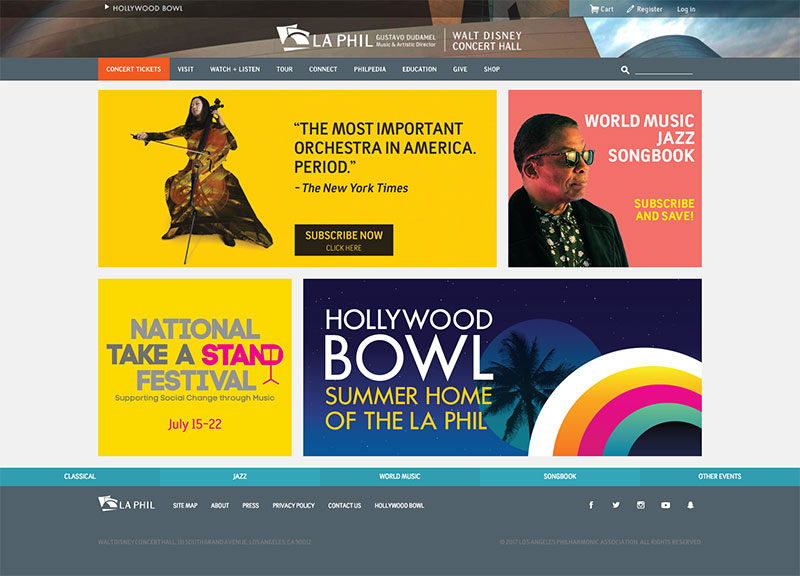Open the shopping Cart icon
Viewport: 800px width, 576px height.
coord(594,9)
